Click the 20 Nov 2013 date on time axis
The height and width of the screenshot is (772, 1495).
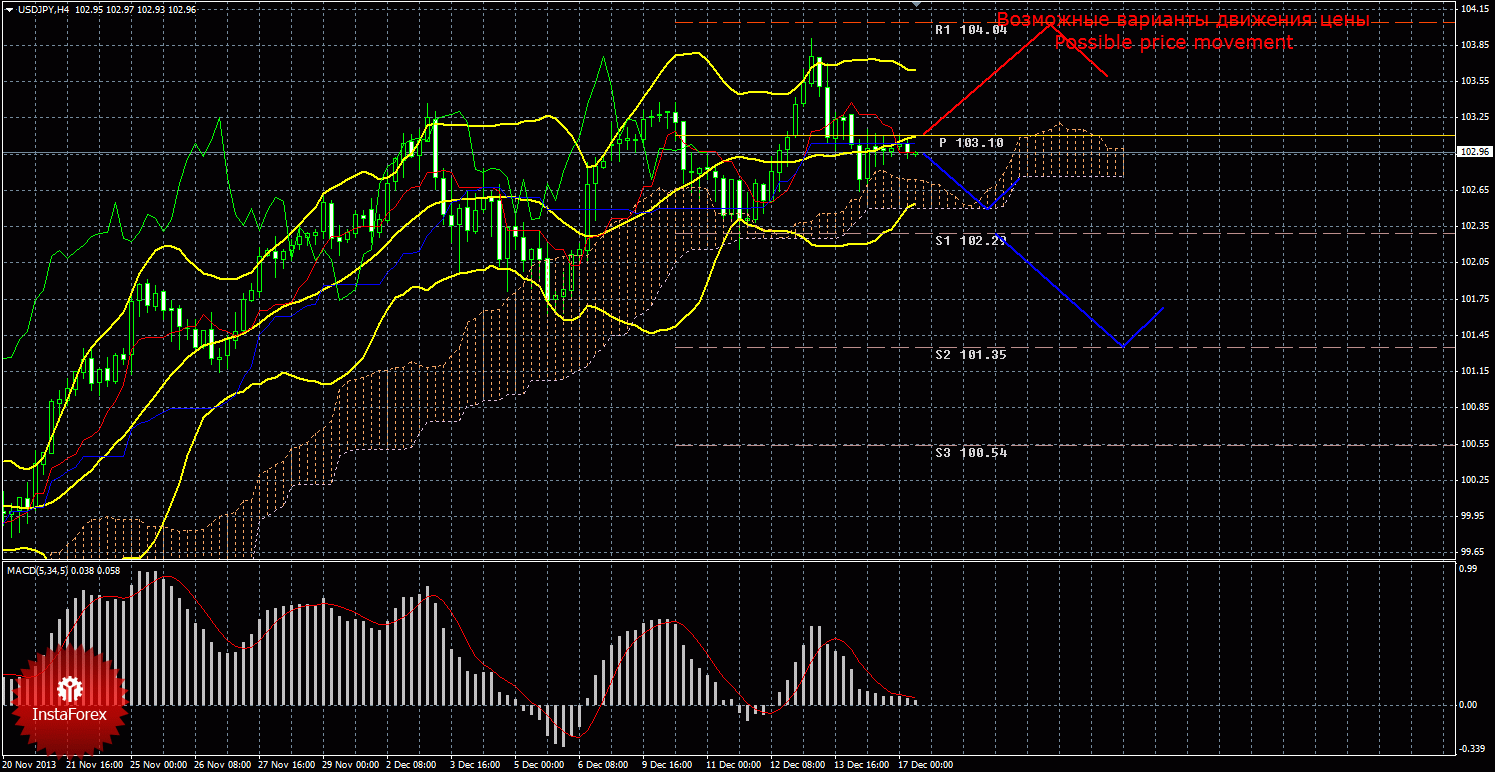30,765
